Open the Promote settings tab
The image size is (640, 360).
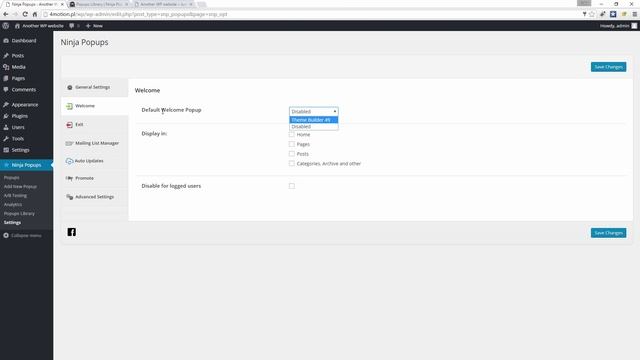[x=95, y=178]
